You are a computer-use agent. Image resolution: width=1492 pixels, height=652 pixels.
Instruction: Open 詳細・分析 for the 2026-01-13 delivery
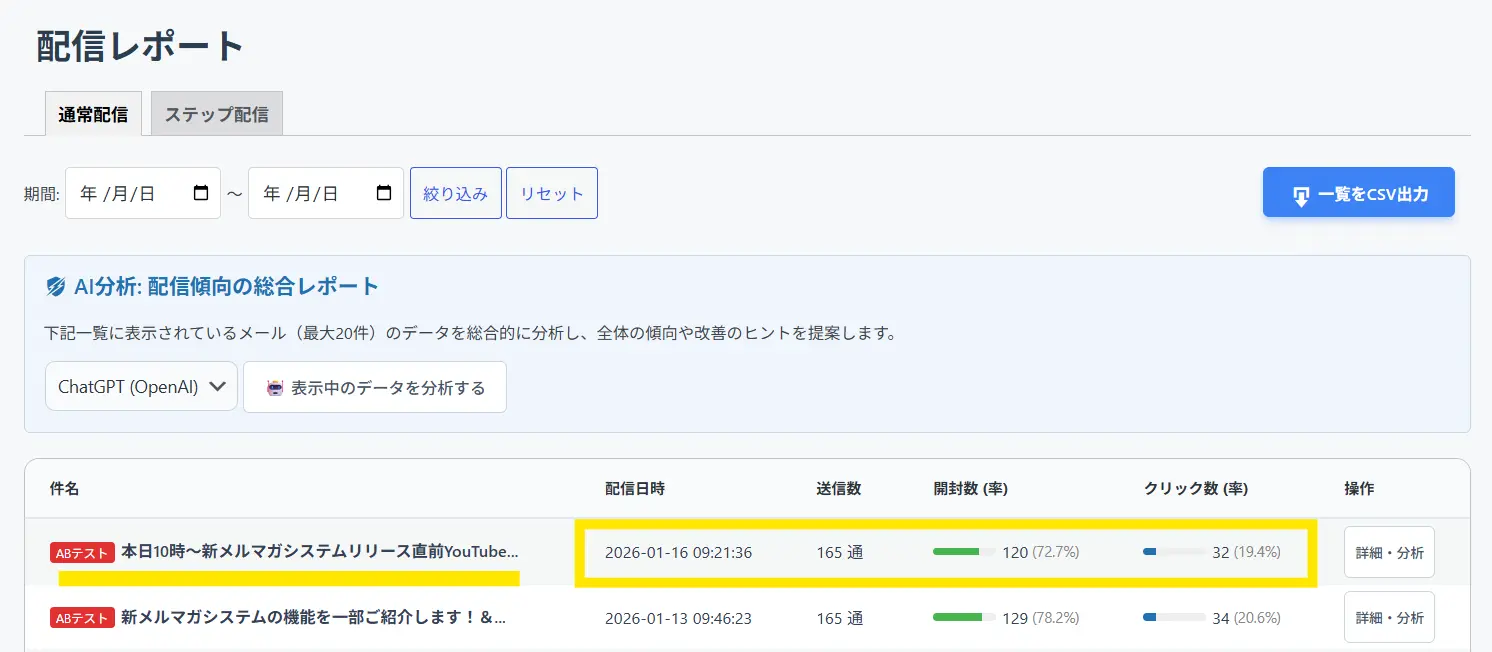1388,618
